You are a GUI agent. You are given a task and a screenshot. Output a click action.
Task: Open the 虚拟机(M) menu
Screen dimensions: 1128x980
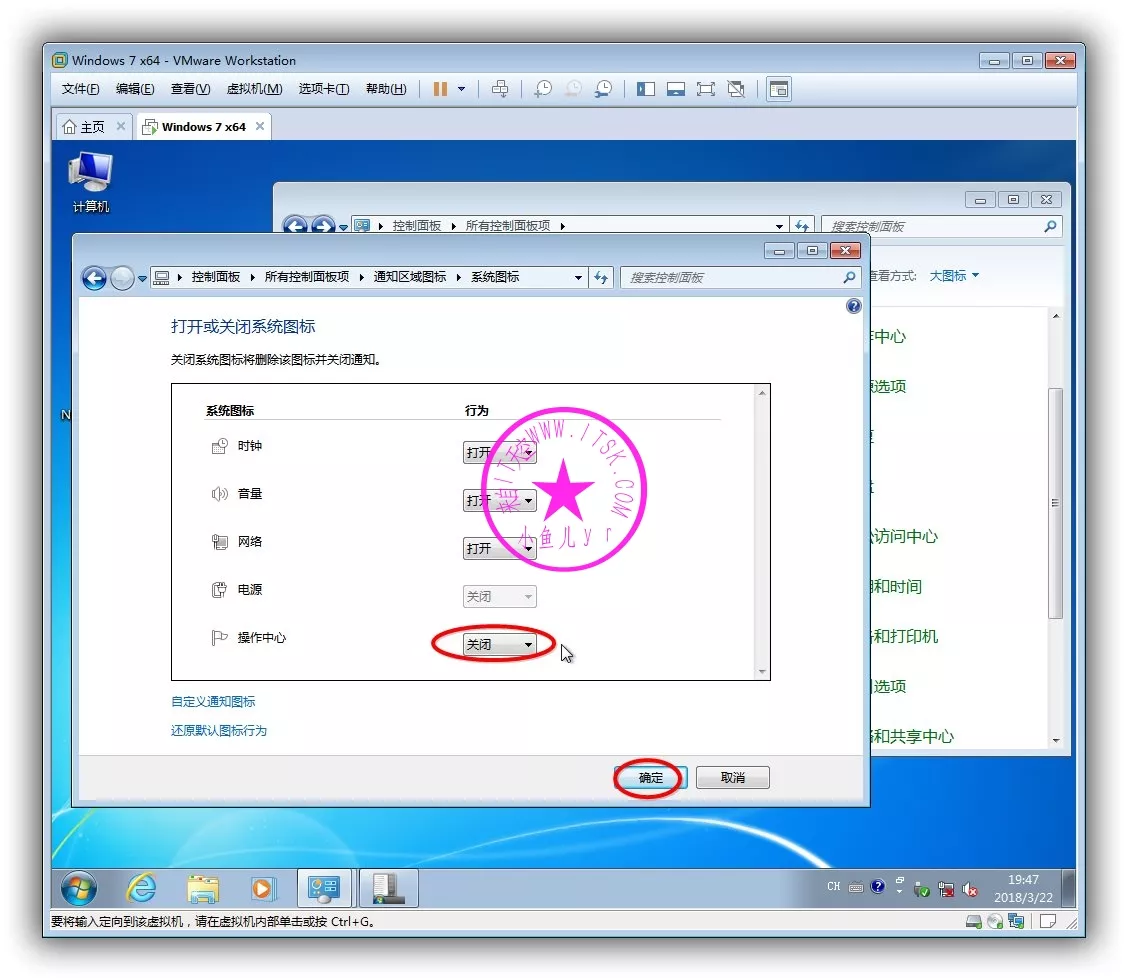(x=254, y=89)
